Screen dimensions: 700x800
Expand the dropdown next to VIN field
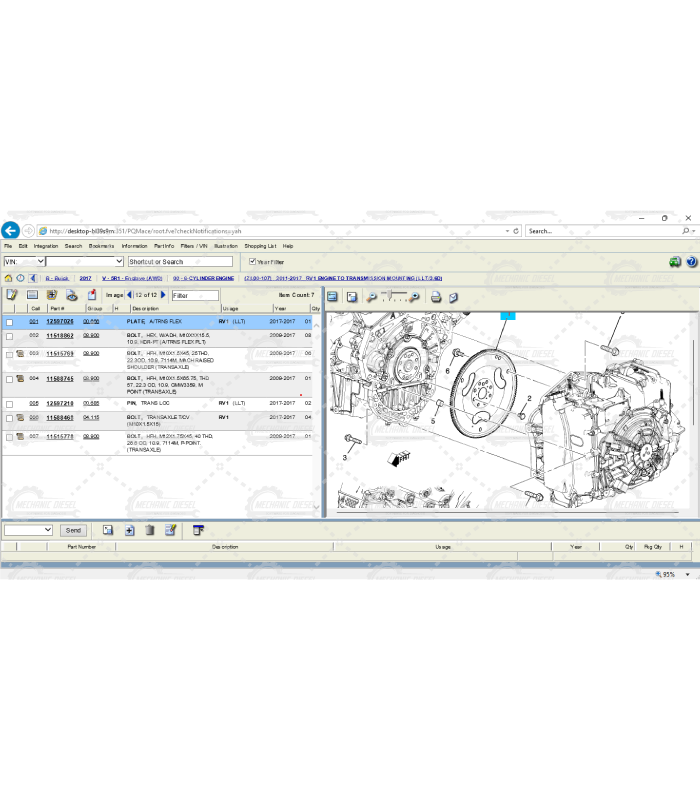119,262
